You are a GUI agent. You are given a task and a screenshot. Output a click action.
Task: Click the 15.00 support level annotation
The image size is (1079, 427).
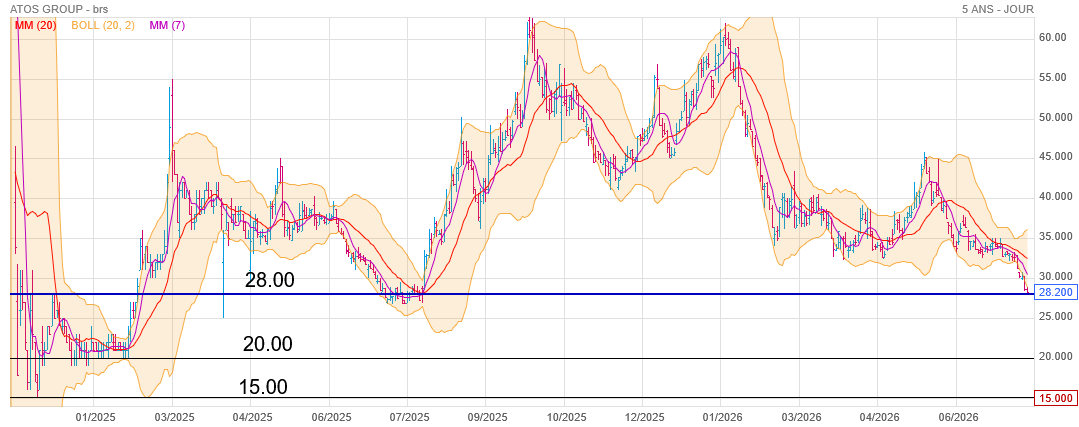click(x=263, y=387)
